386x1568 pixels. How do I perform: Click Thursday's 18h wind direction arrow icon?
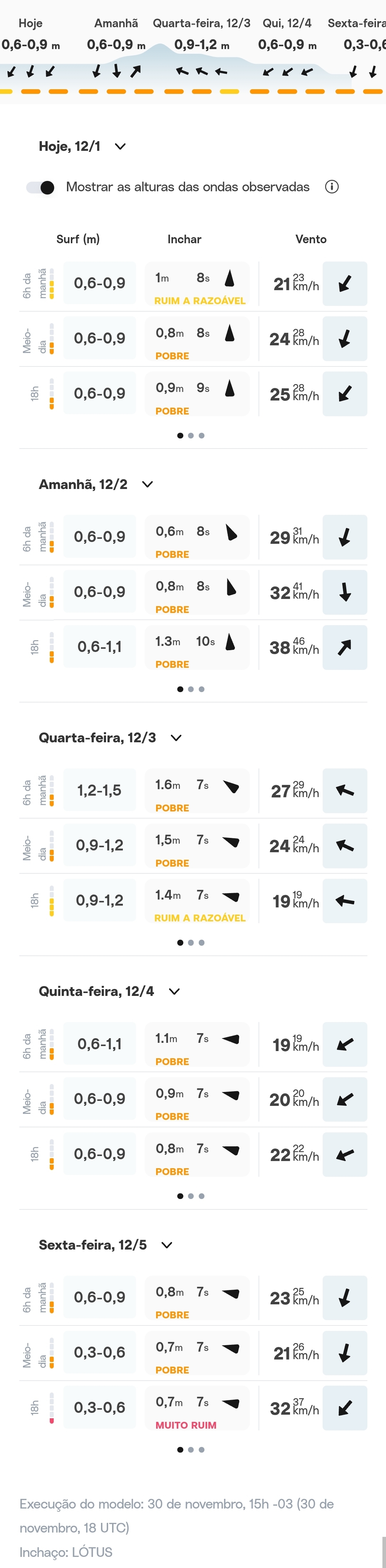pos(344,1154)
